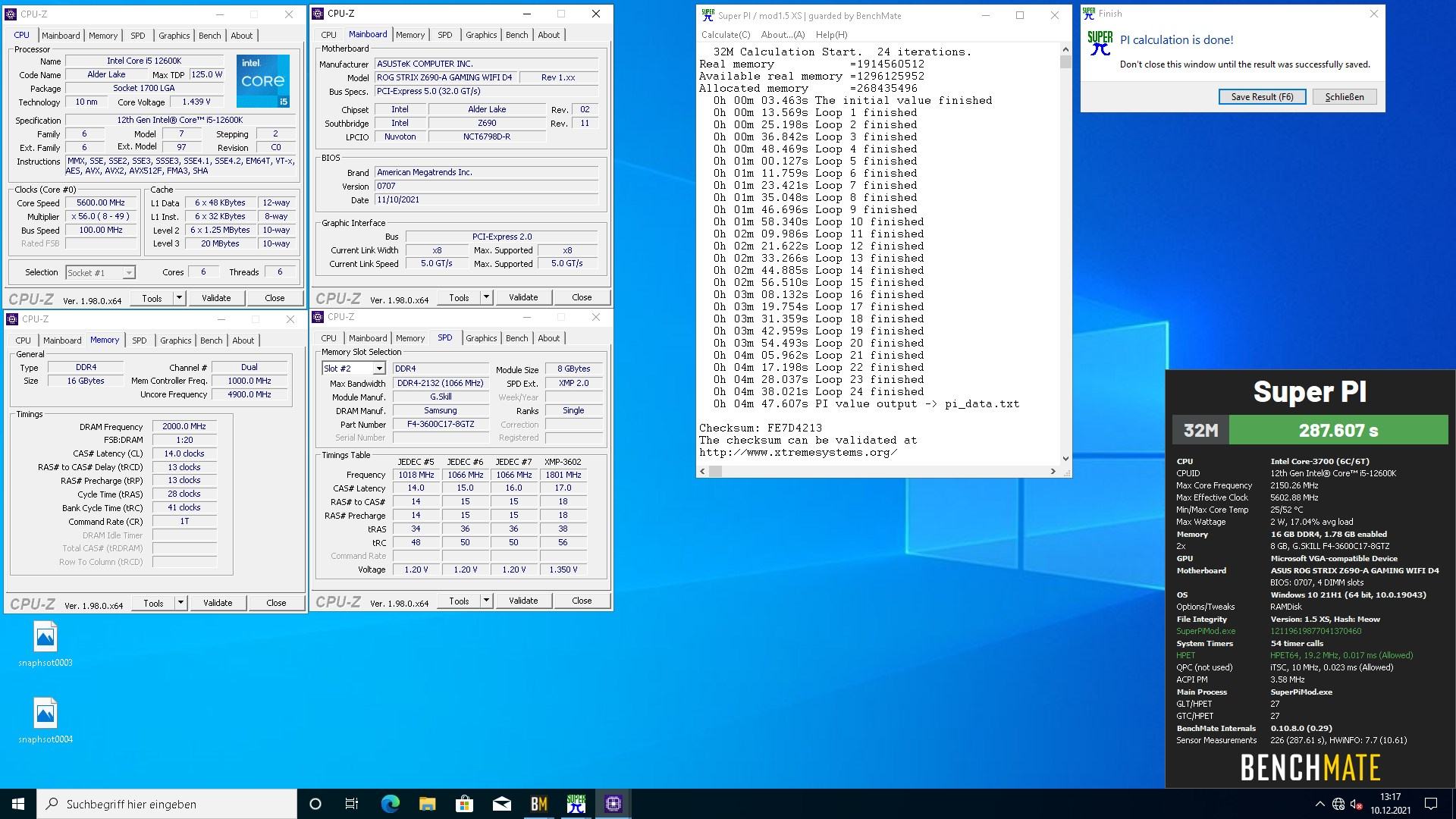
Task: Click Tools button in Memory window
Action: (153, 603)
